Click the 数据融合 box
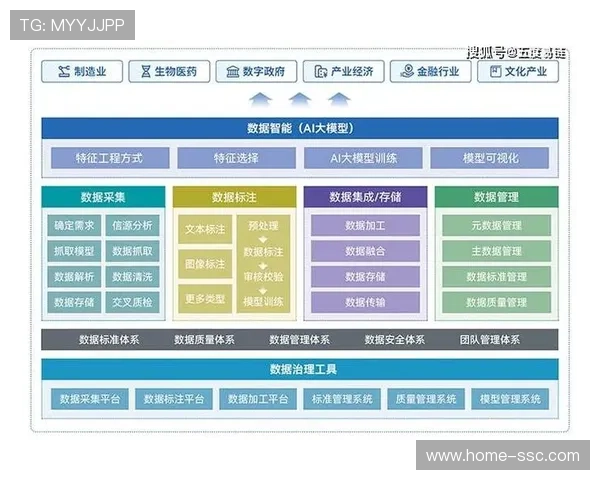600x480 pixels. [365, 251]
